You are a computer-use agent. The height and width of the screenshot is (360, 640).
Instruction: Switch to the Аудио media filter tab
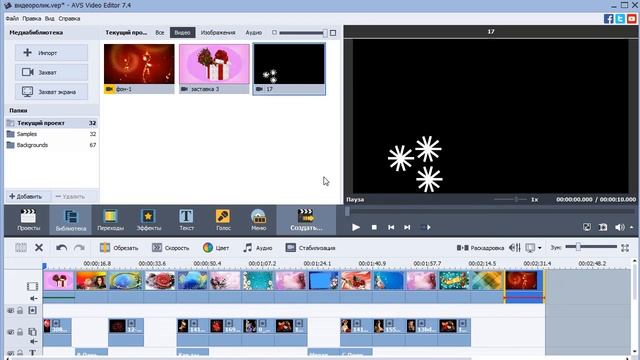253,33
